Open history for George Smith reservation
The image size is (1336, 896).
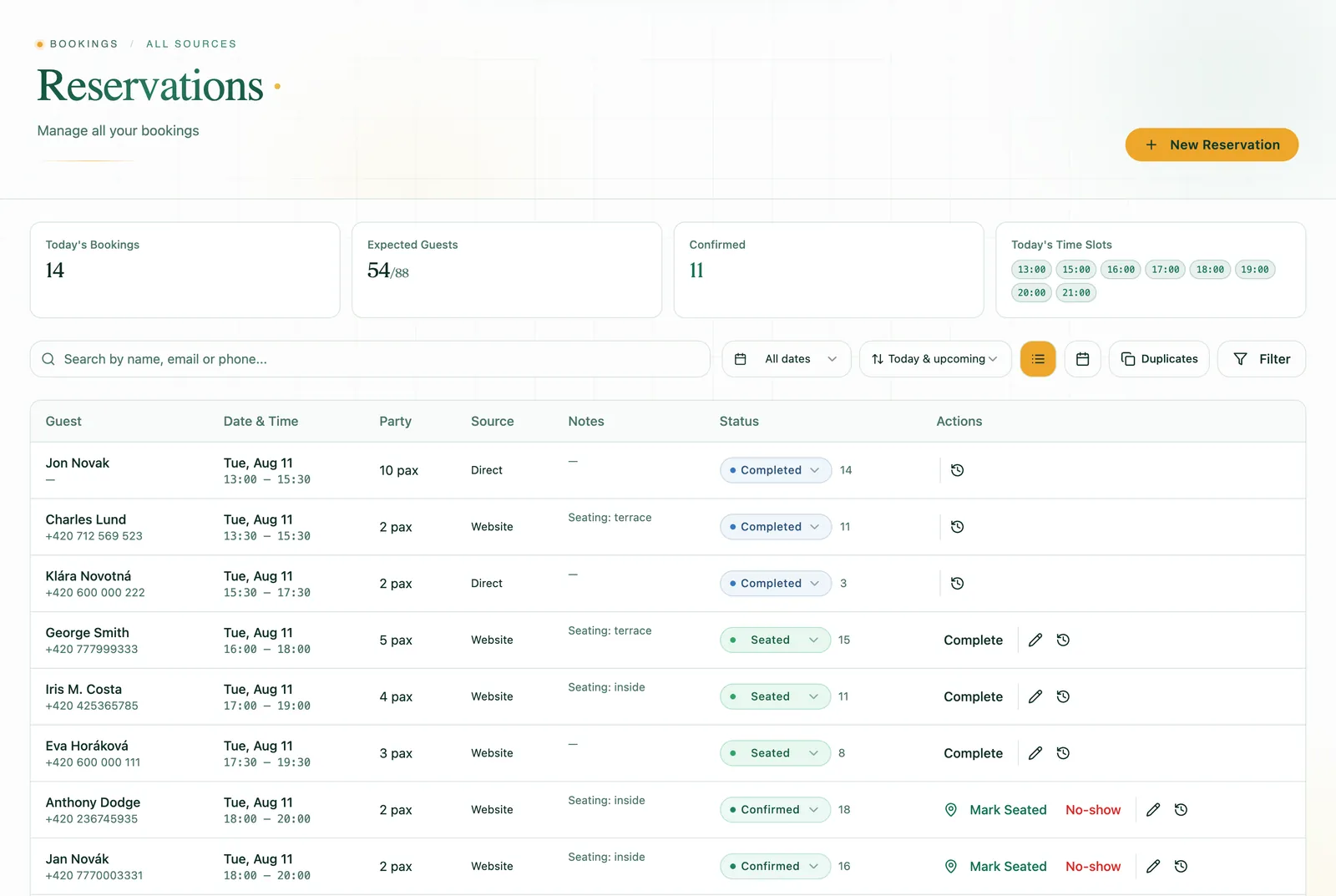(1063, 640)
